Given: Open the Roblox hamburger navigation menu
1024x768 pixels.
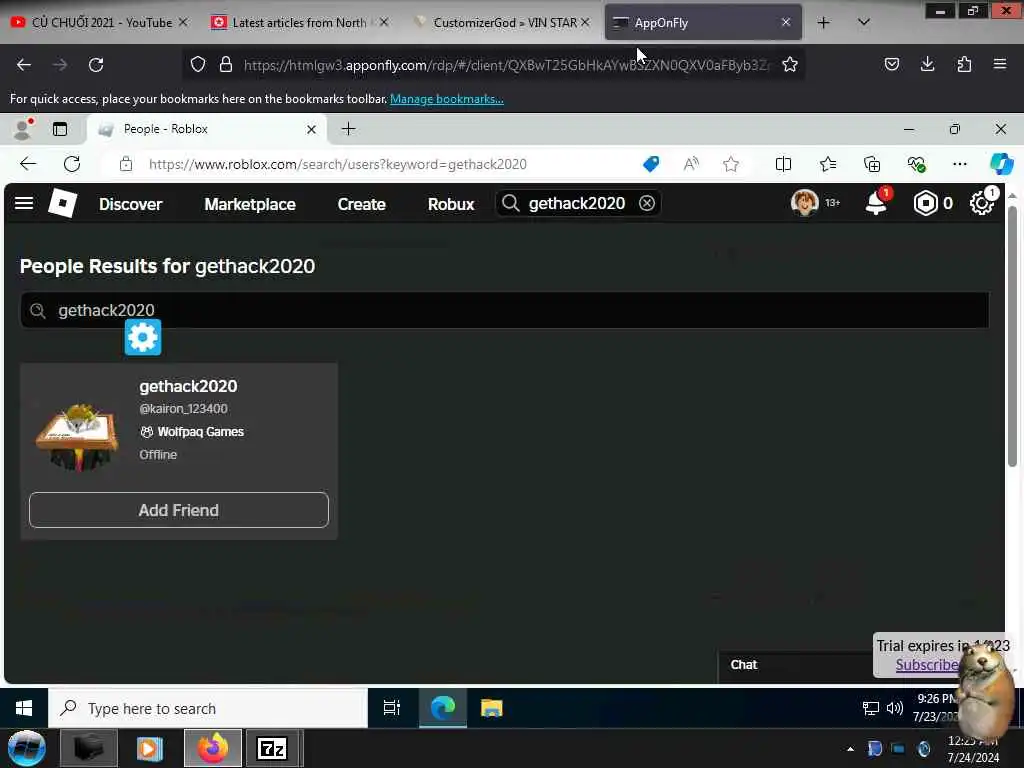Looking at the screenshot, I should coord(24,203).
